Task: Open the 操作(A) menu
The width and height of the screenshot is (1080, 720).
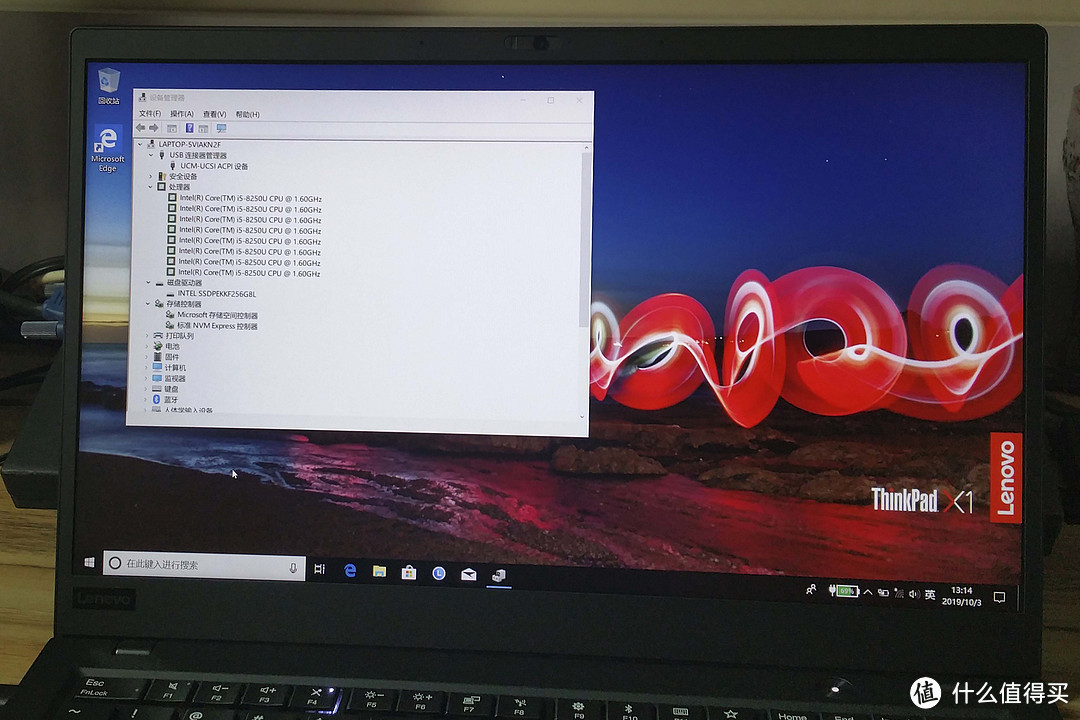Action: coord(182,114)
